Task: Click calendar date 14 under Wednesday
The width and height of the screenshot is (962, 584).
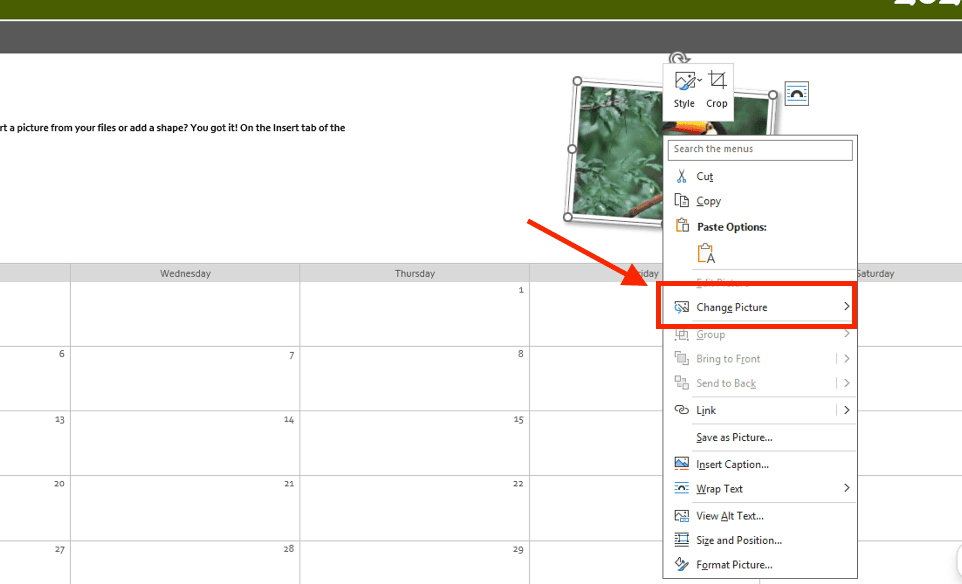Action: point(289,420)
